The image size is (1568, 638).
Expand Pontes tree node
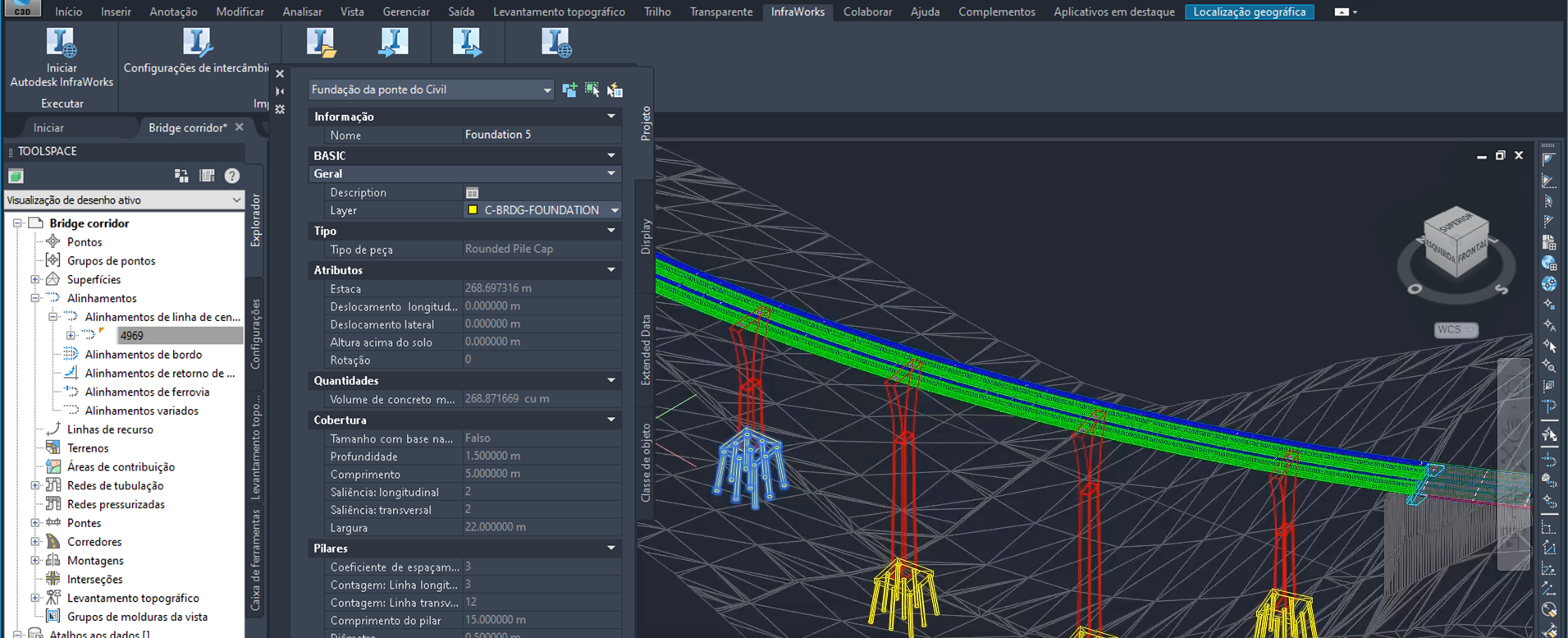click(x=35, y=523)
